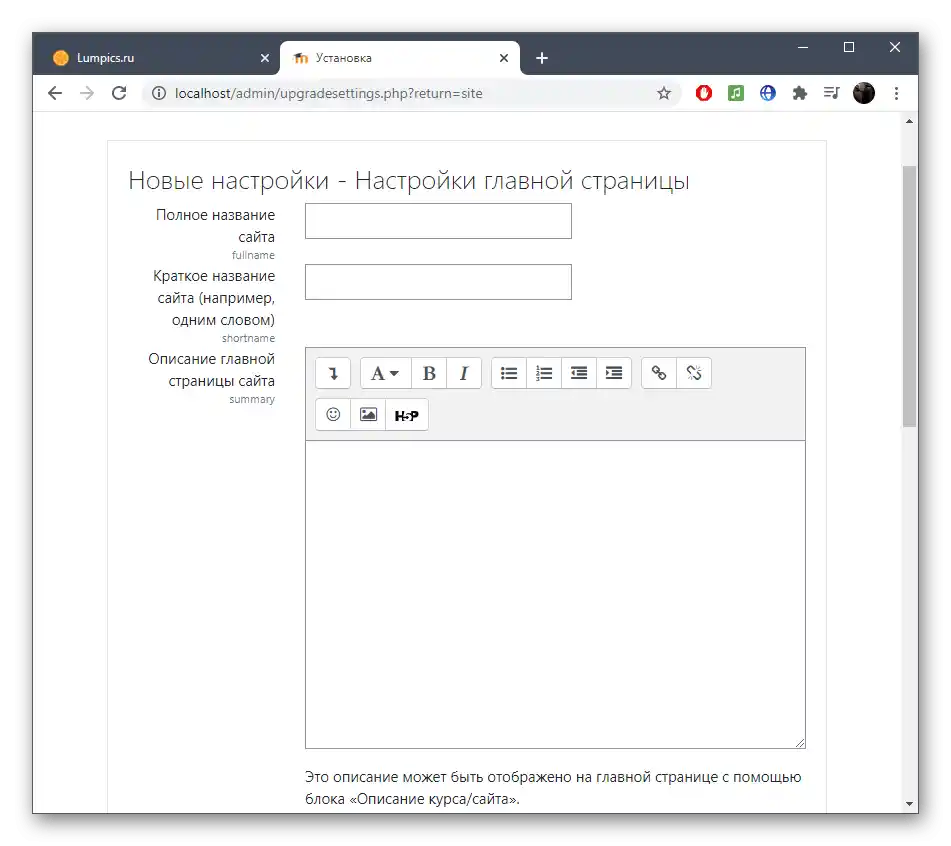This screenshot has width=951, height=846.
Task: Open the extensions puzzle piece menu
Action: tap(800, 93)
